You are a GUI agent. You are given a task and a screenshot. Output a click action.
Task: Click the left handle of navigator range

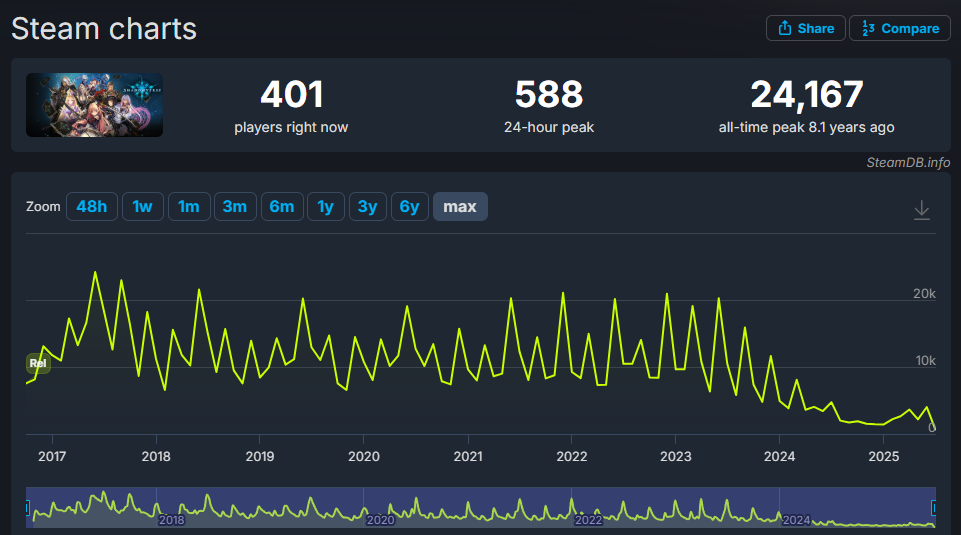coord(28,507)
